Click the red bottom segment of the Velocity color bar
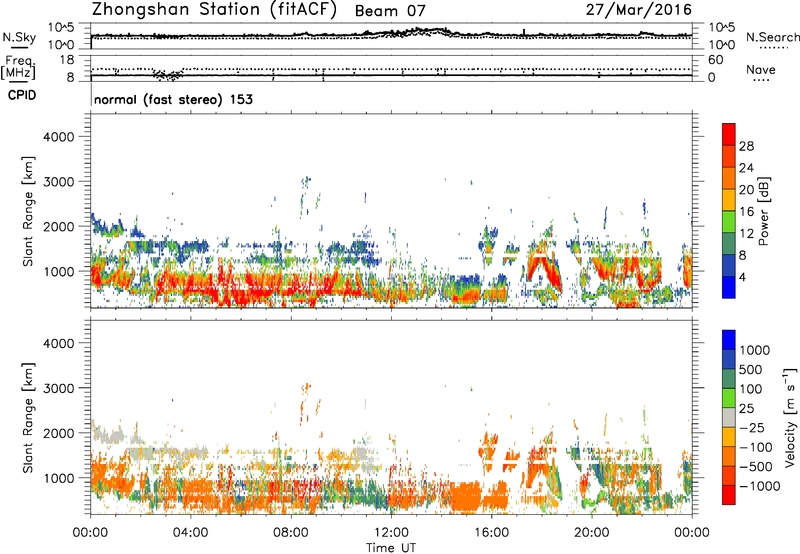This screenshot has height=554, width=800. [x=729, y=495]
